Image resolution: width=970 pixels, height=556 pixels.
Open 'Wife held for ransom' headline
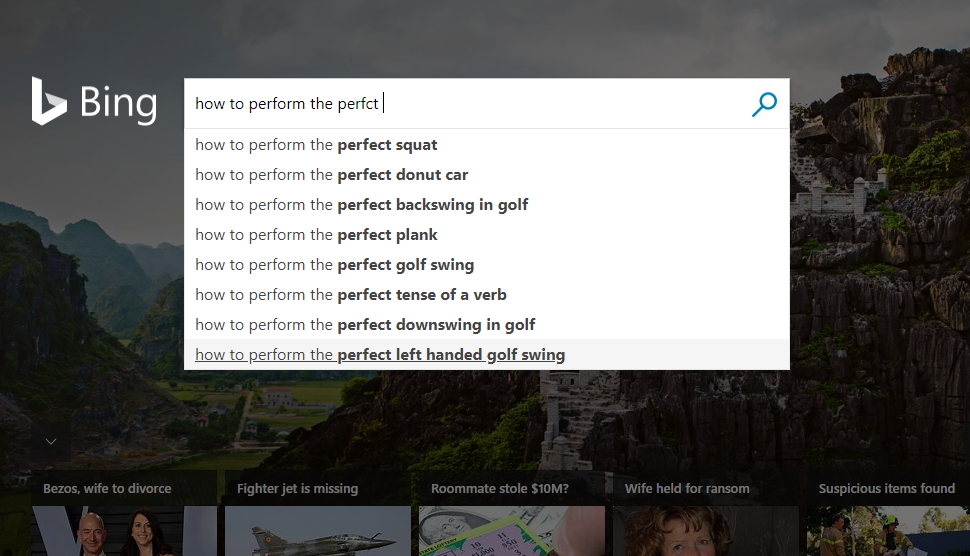pos(686,488)
